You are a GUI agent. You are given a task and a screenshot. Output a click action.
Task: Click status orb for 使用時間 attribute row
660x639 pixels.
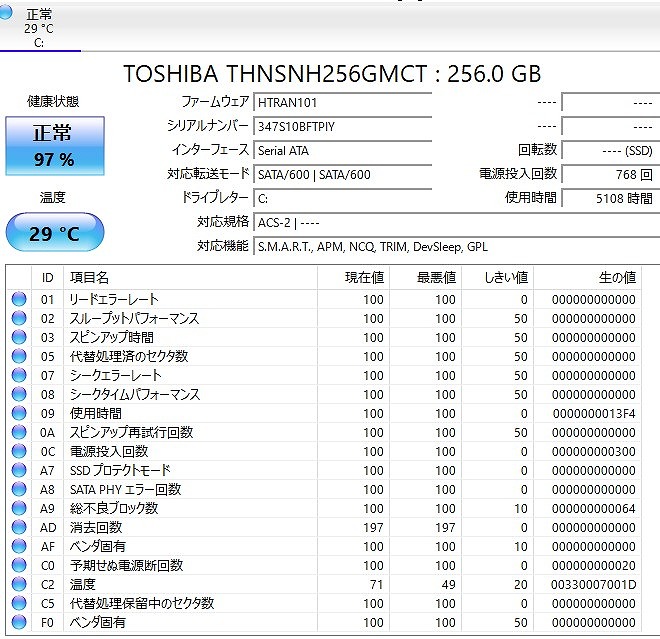19,413
